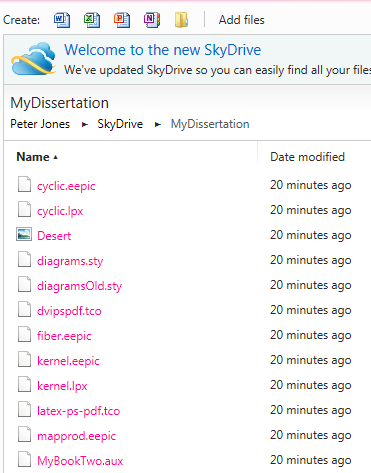Viewport: 371px width, 473px height.
Task: Click the Desert picture thumbnail icon
Action: [x=24, y=234]
